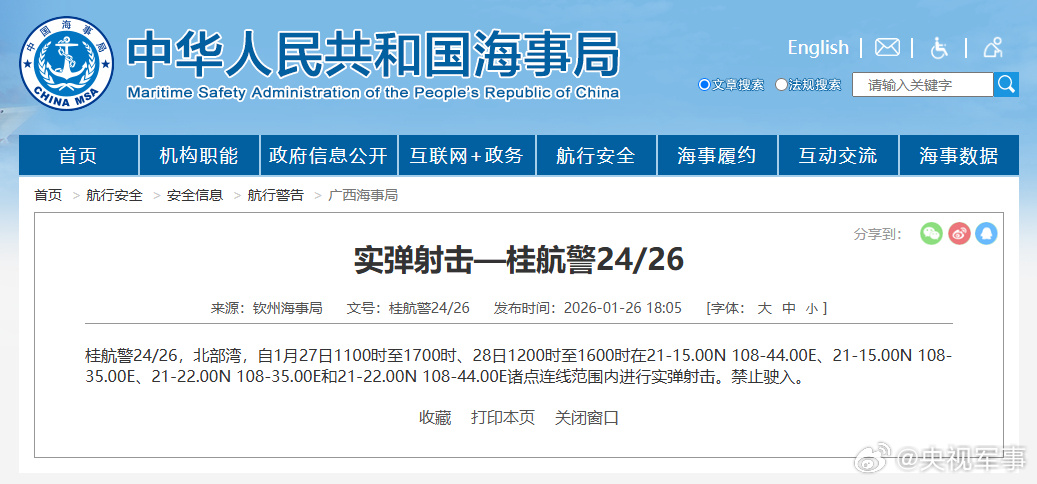Click the wheelchair accessibility icon
1037x484 pixels.
940,48
